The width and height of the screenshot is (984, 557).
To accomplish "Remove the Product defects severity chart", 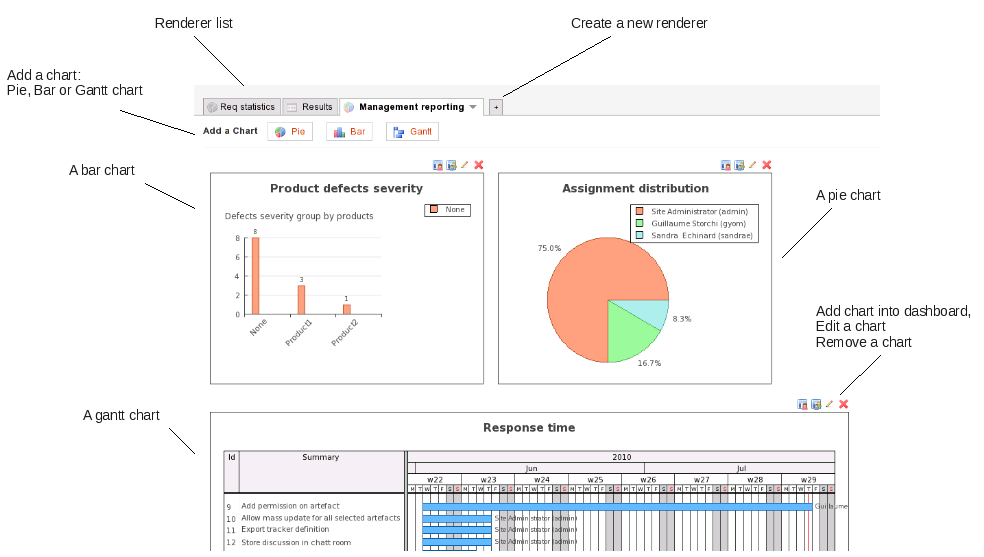I will (479, 165).
